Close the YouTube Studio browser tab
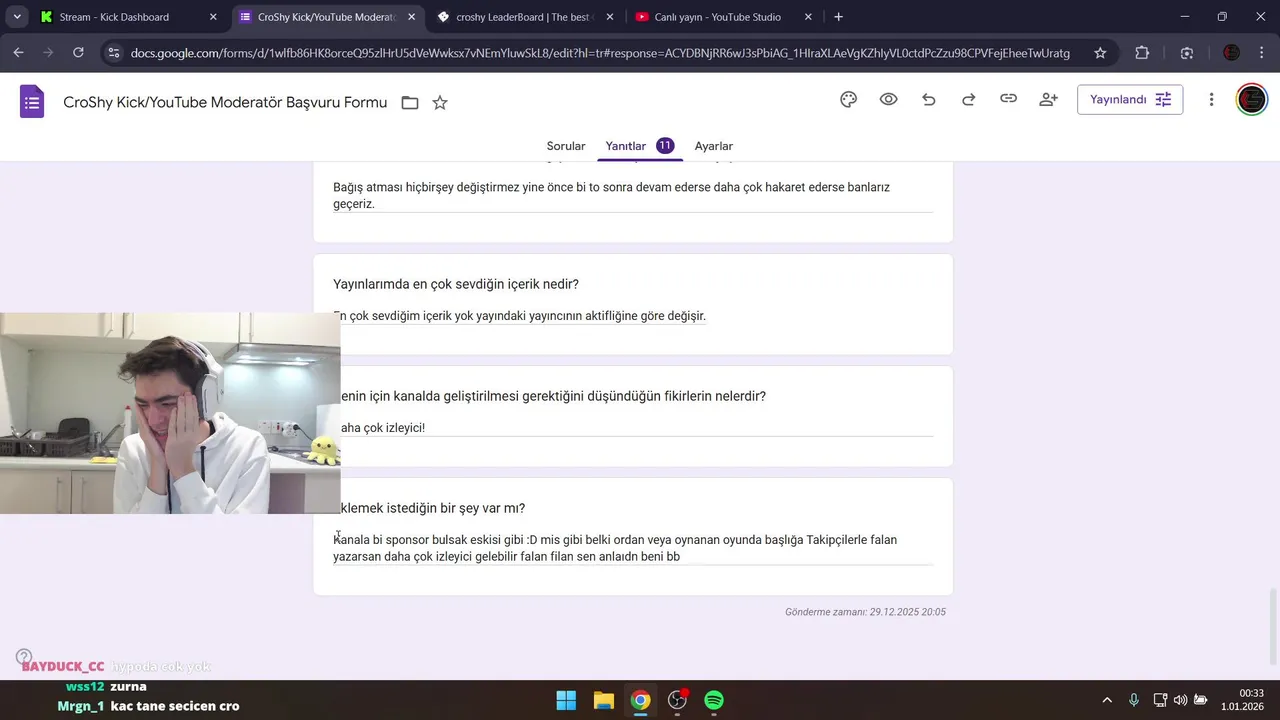 (x=808, y=17)
